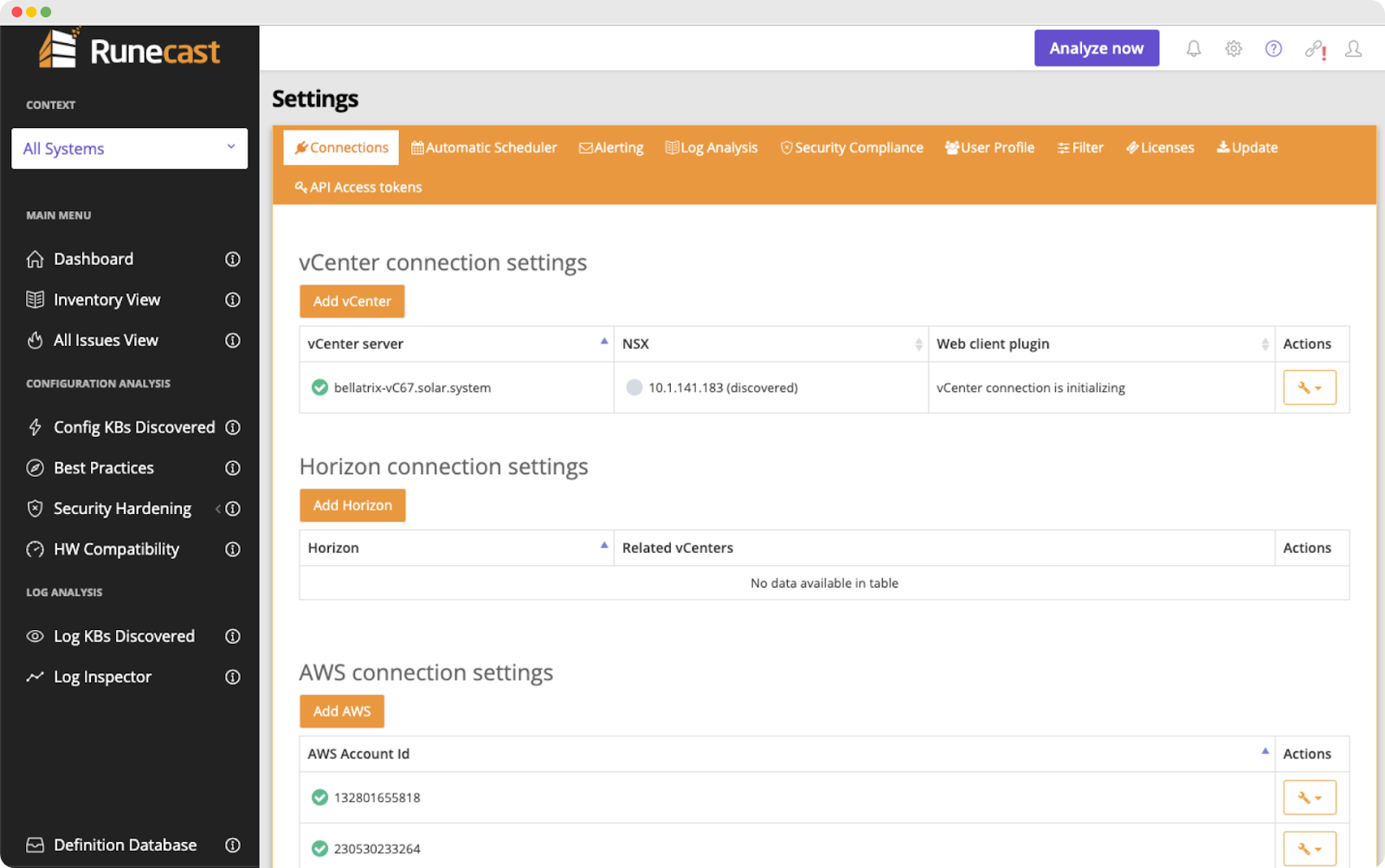Open All Issues View info icon
Image resolution: width=1385 pixels, height=868 pixels.
(233, 340)
